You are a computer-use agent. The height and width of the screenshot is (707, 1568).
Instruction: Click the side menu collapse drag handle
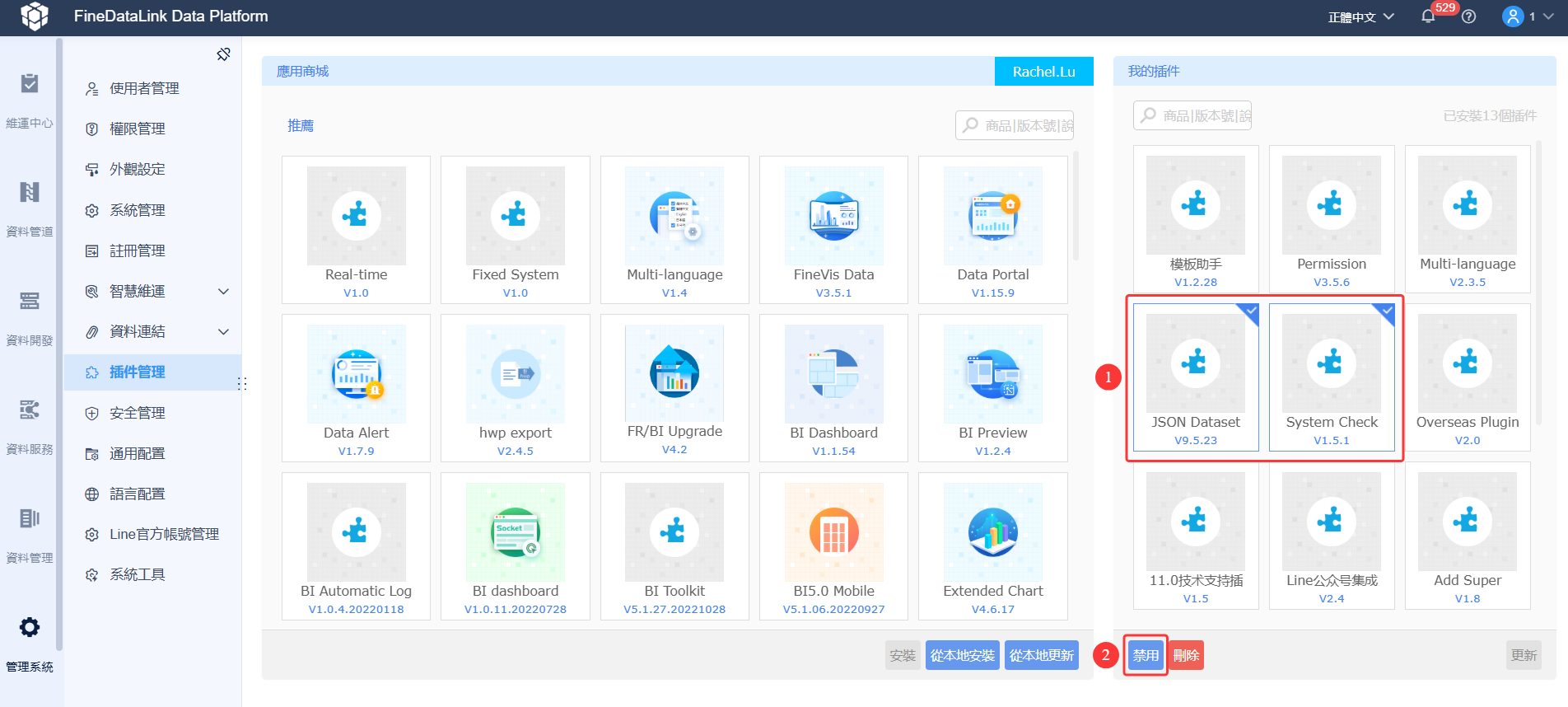tap(242, 384)
